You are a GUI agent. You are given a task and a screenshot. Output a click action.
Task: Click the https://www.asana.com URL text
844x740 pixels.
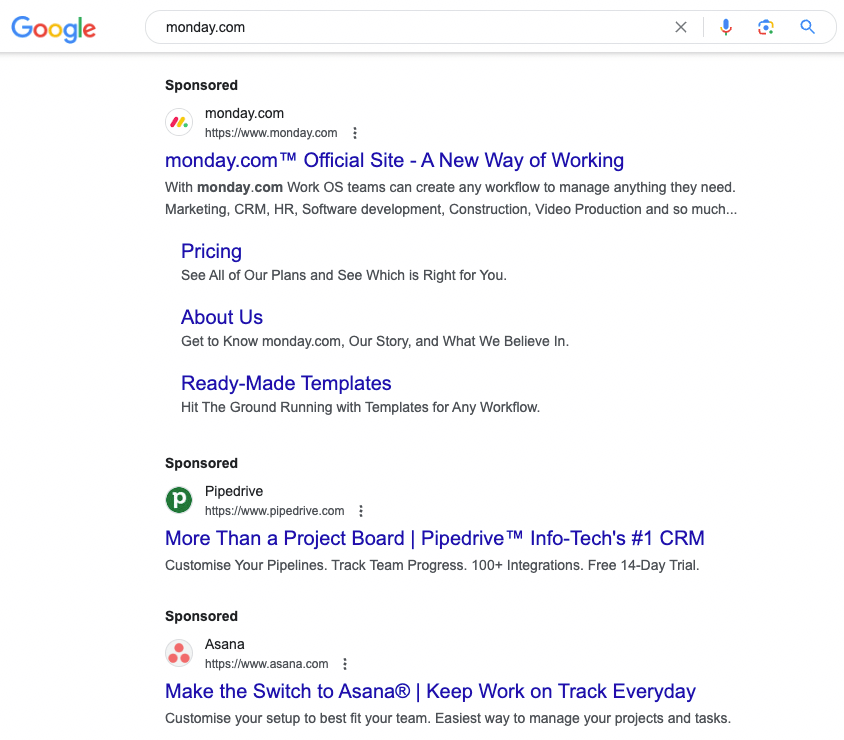pos(266,664)
